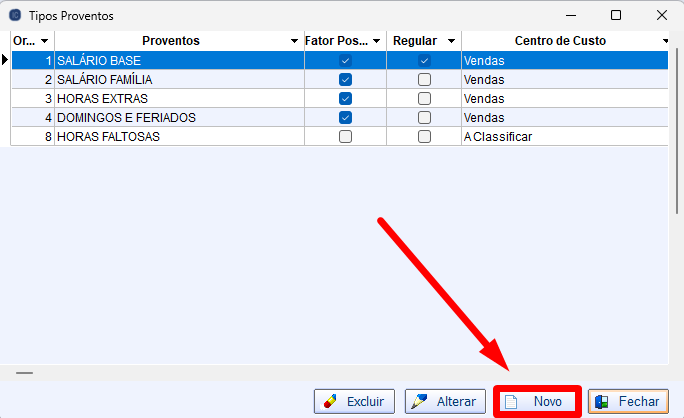Click the Tipos Proventos title bar app icon
The image size is (684, 418).
pyautogui.click(x=14, y=15)
